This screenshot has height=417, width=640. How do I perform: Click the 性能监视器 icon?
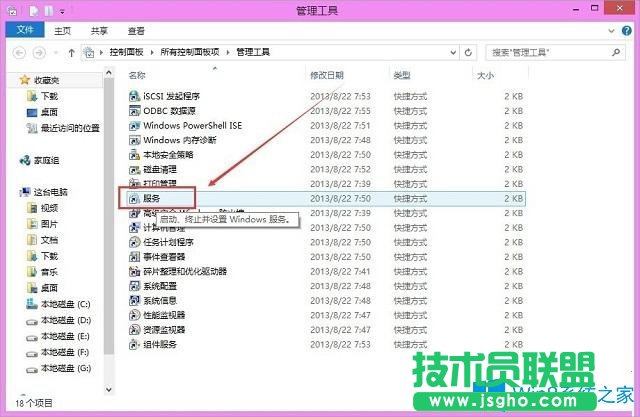point(134,315)
